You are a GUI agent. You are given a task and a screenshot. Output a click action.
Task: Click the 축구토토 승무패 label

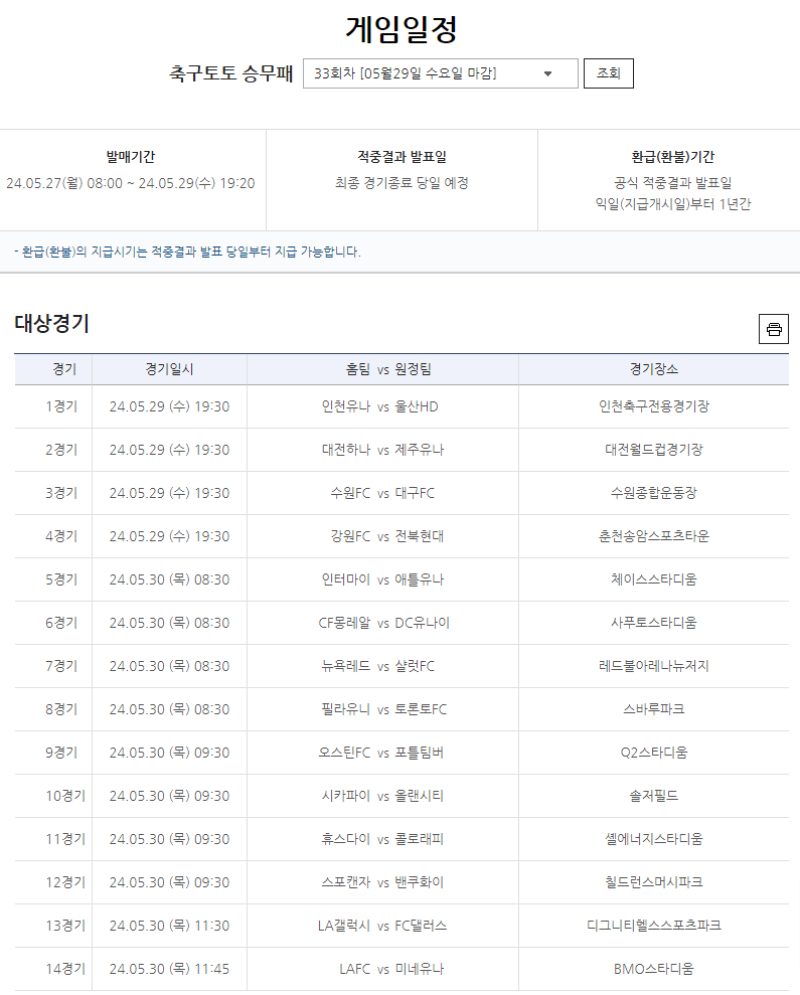[x=231, y=74]
